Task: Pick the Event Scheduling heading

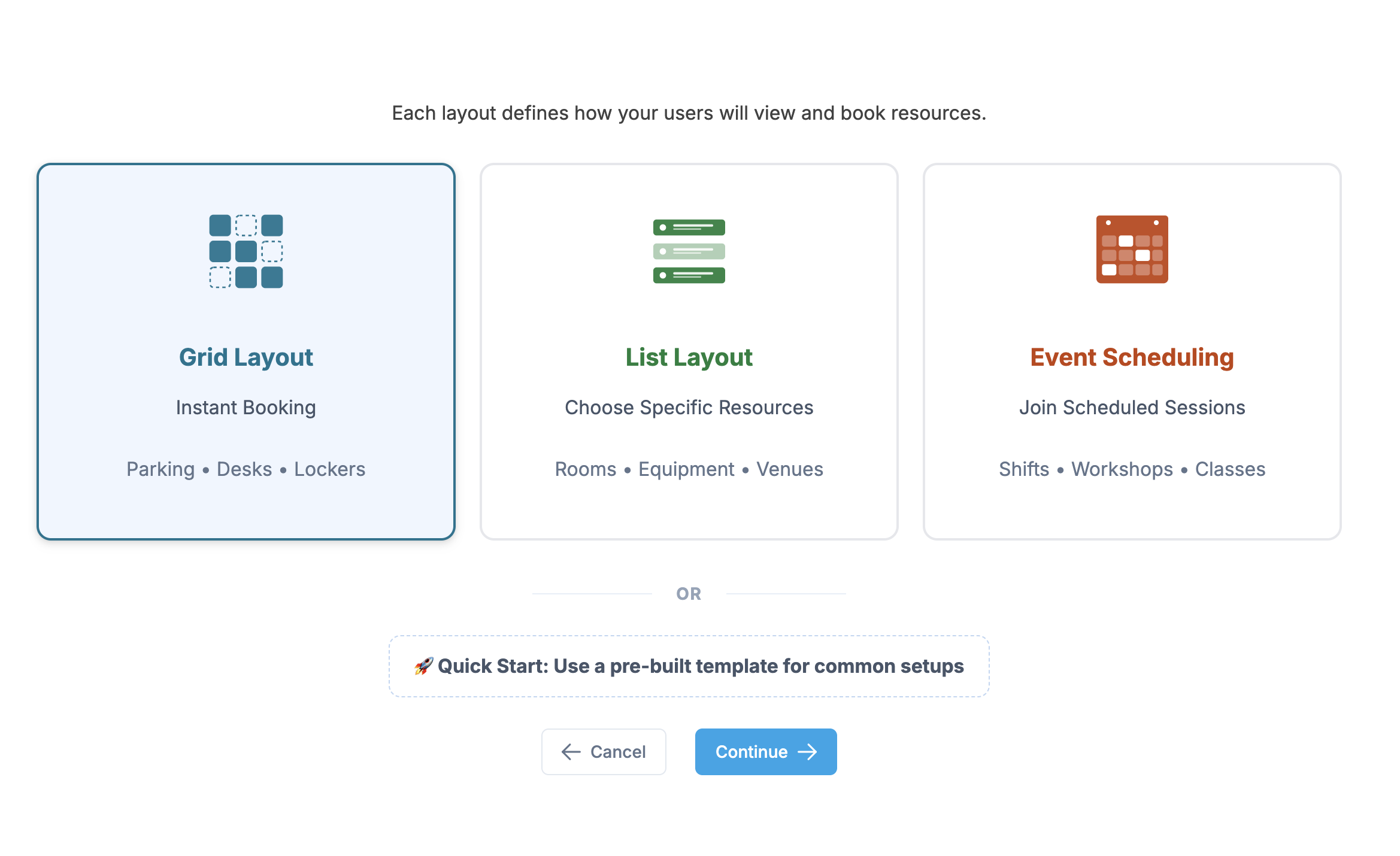Action: coord(1132,357)
